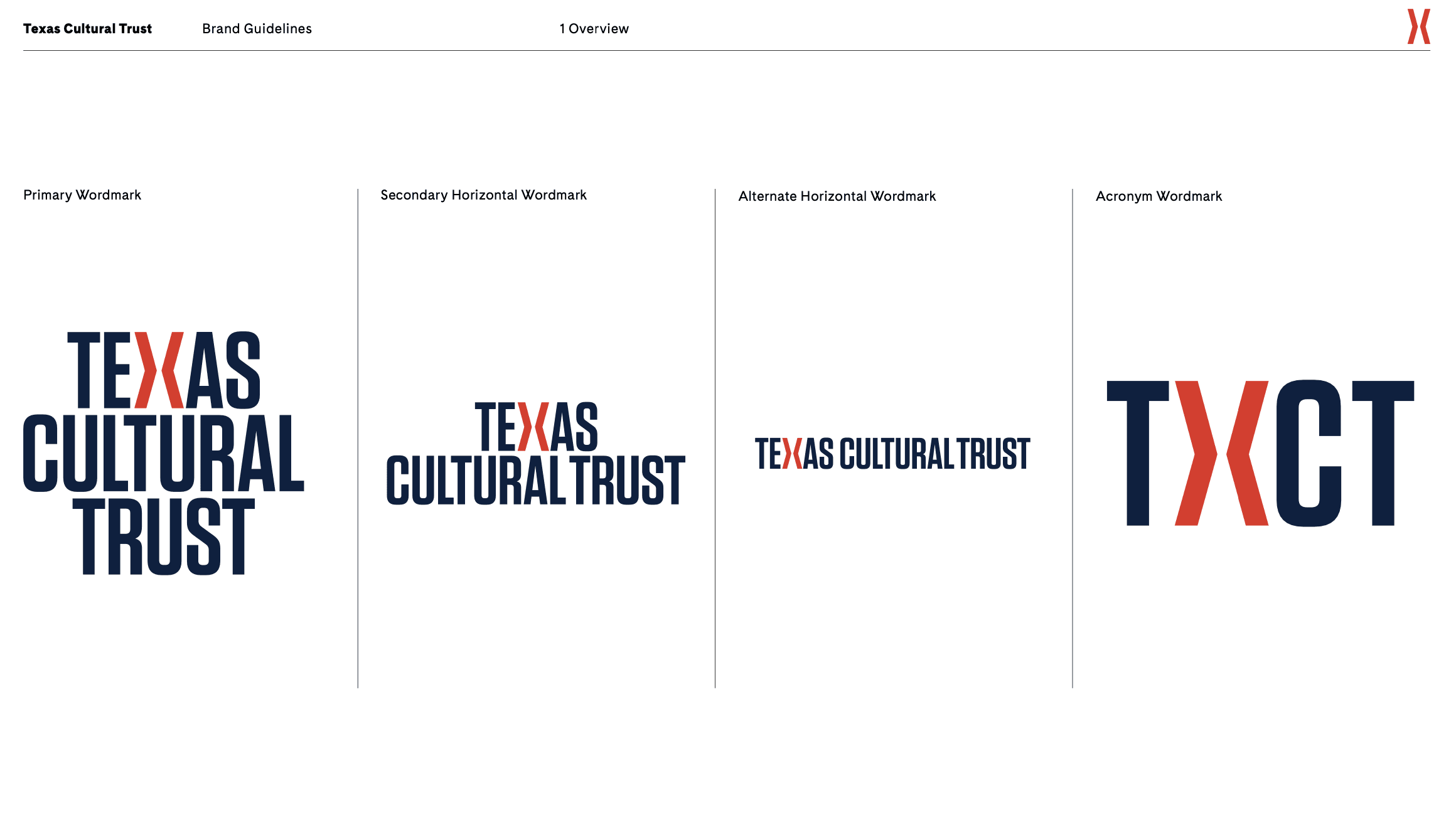Click the Texas Cultural Trust header title
The height and width of the screenshot is (832, 1456).
click(87, 29)
